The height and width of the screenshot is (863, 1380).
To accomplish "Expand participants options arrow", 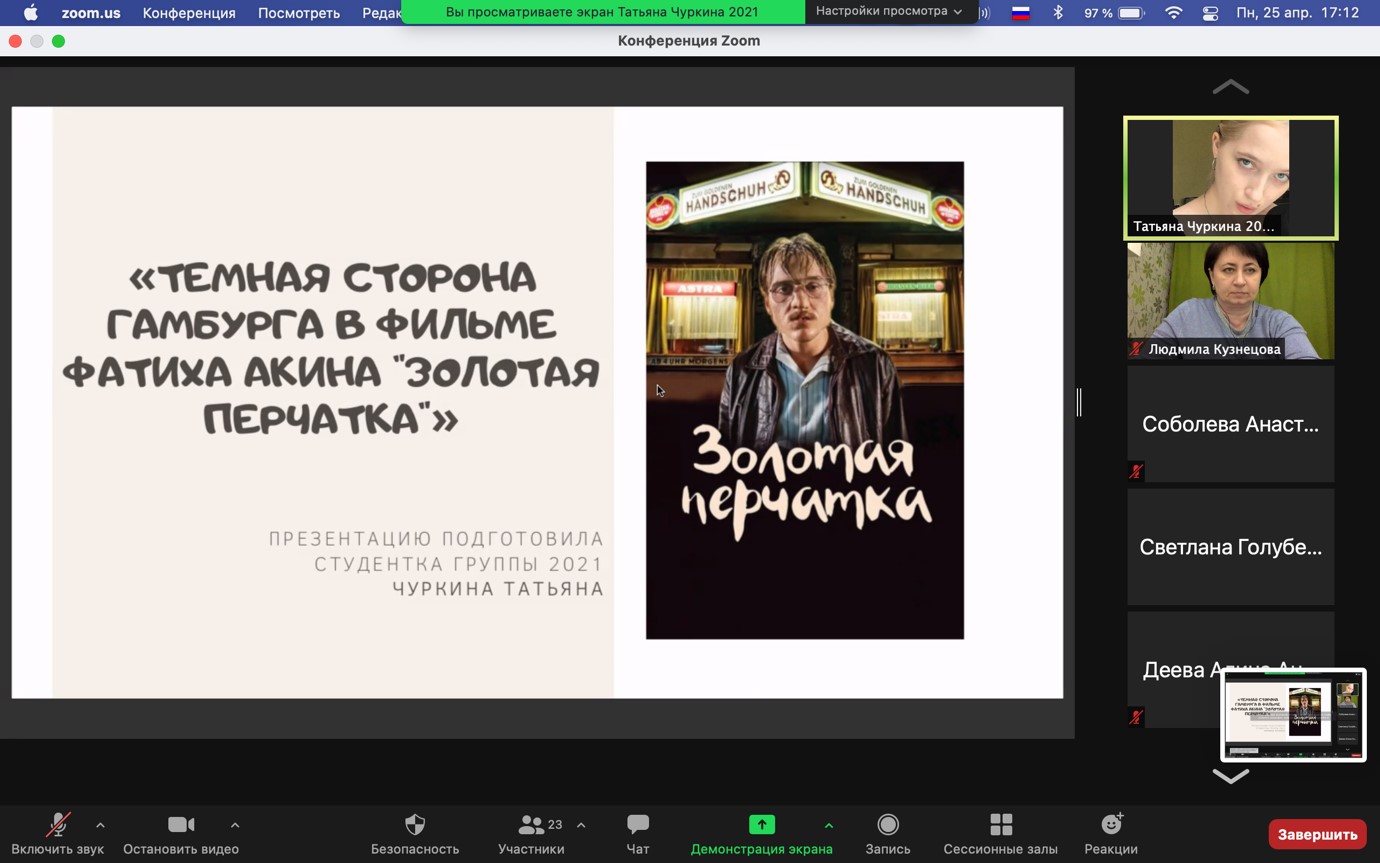I will pyautogui.click(x=581, y=825).
